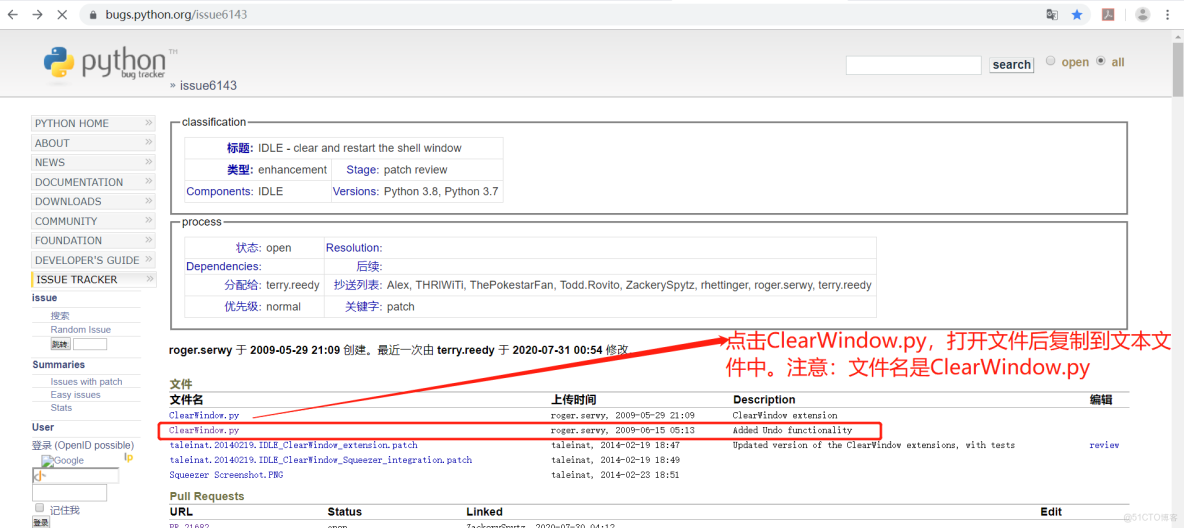
Task: Stop page loading with the X button
Action: (62, 14)
